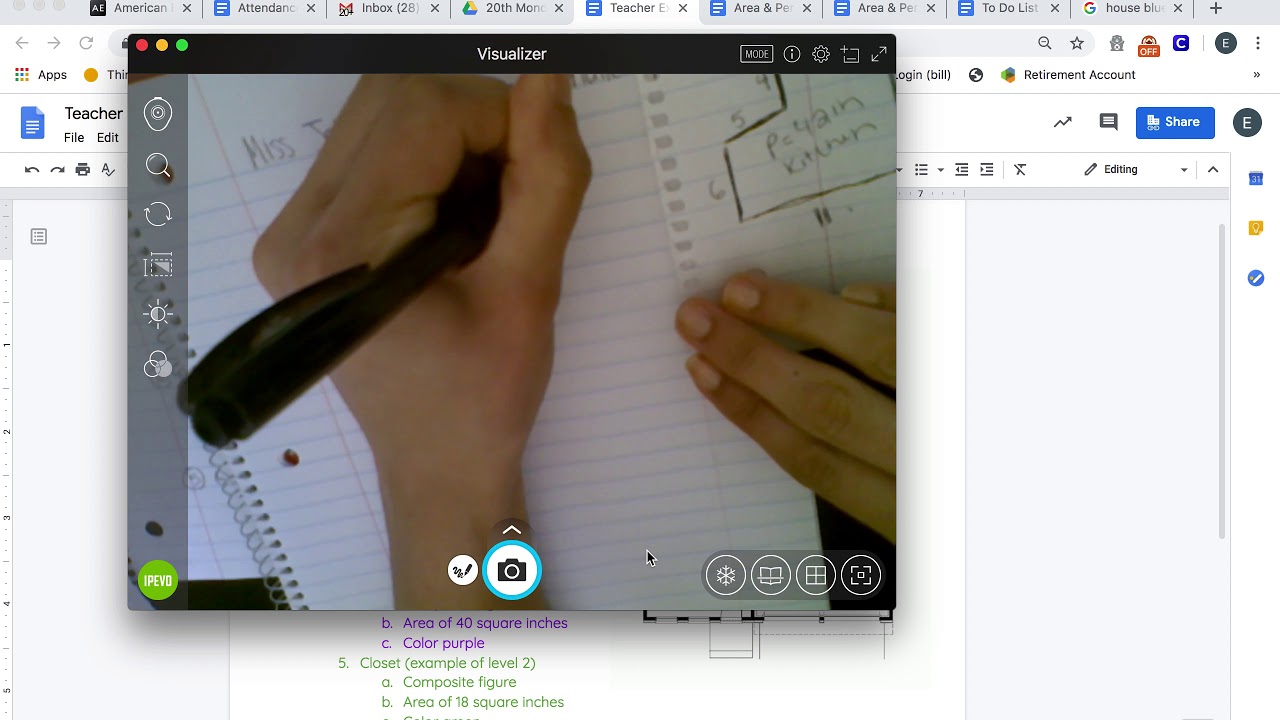
Task: Open the info icon in Visualizer title bar
Action: [792, 54]
